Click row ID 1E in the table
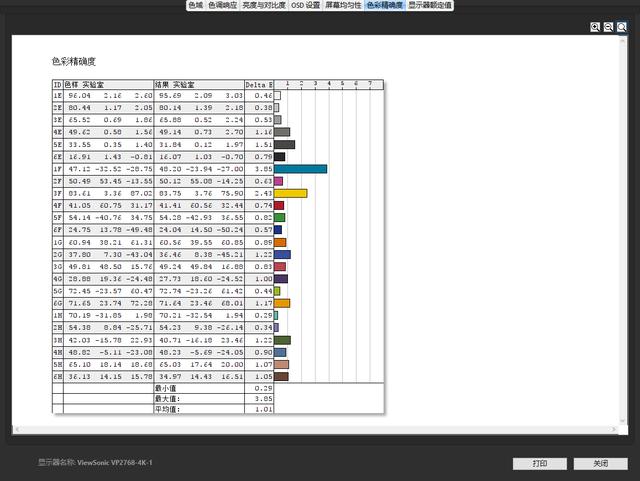Image resolution: width=640 pixels, height=481 pixels. point(58,96)
